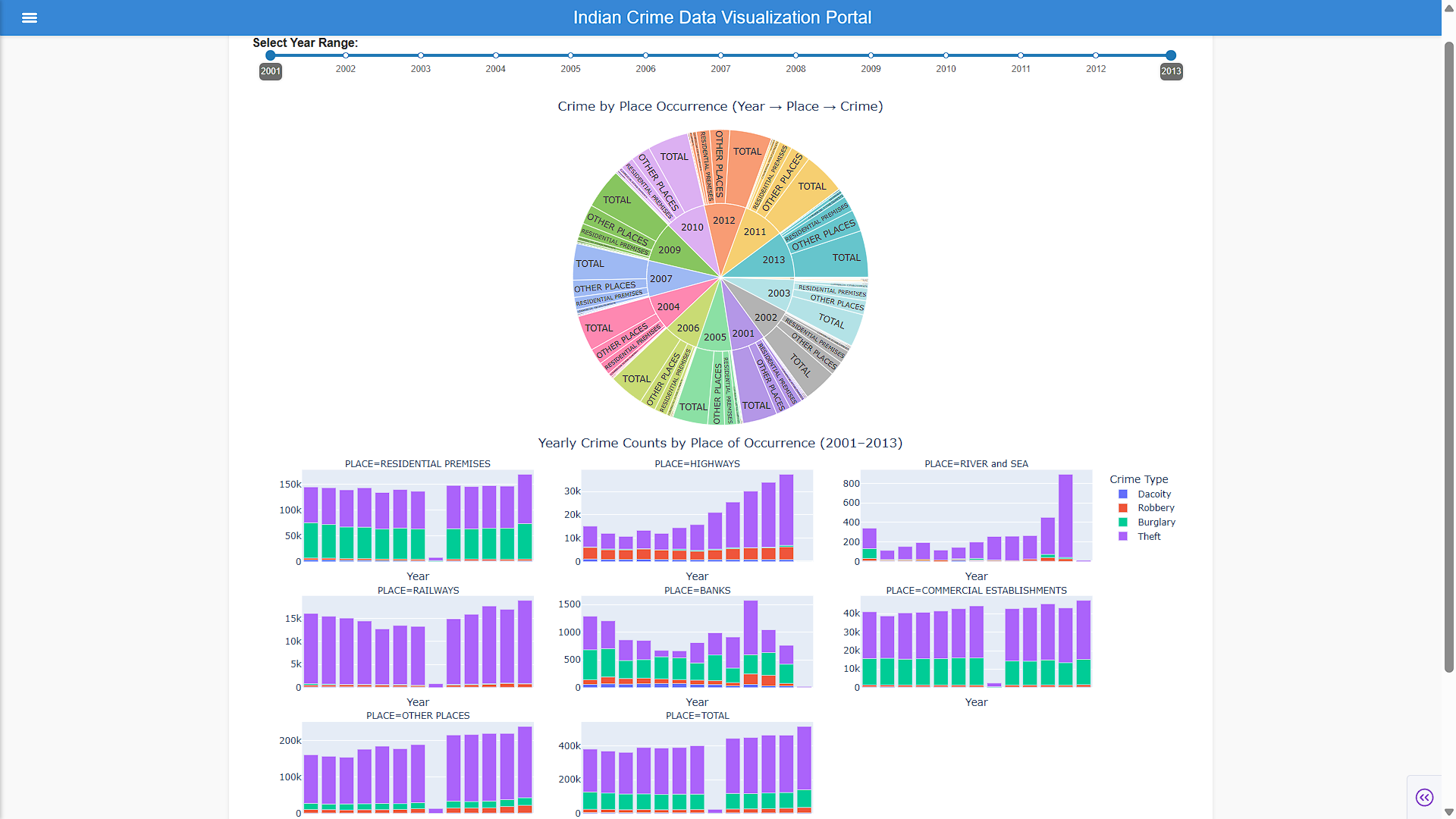
Task: Toggle Burglary series in the legend
Action: point(1147,522)
